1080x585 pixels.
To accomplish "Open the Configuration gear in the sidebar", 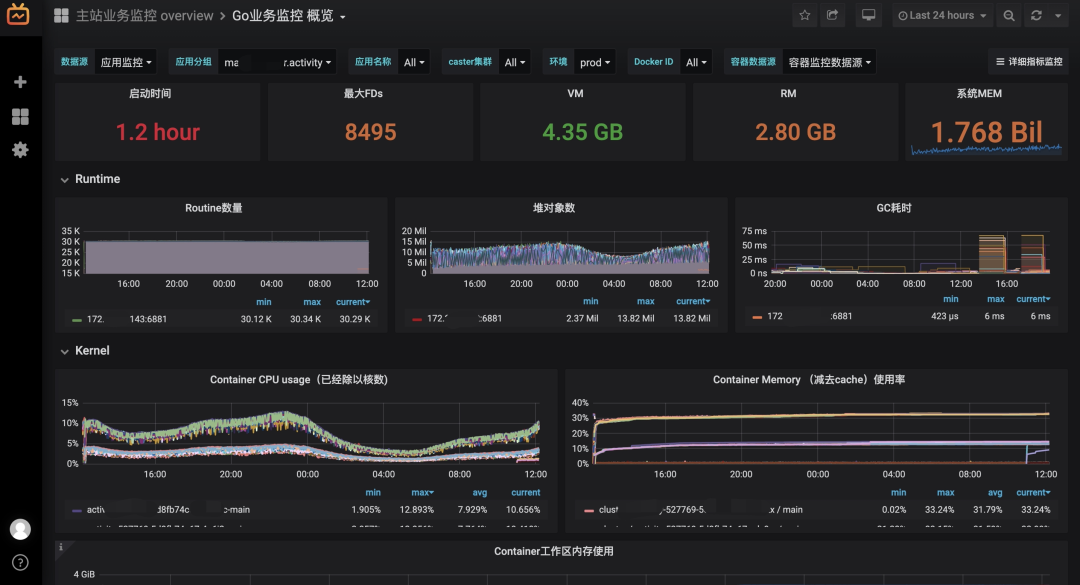I will pyautogui.click(x=20, y=150).
